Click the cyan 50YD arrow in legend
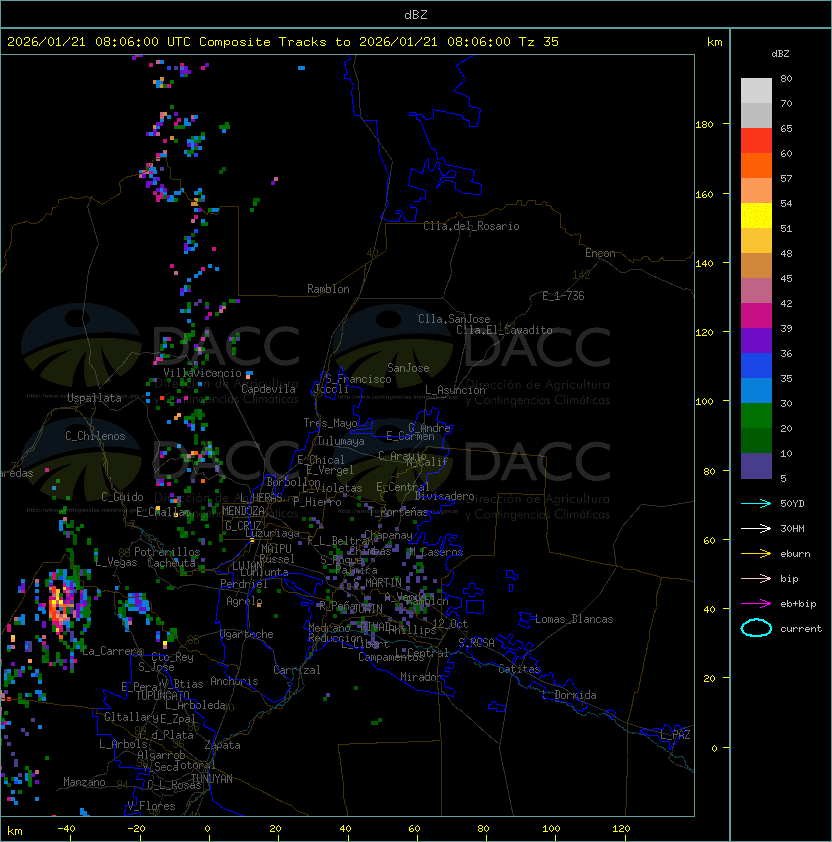The image size is (832, 842). pos(756,503)
